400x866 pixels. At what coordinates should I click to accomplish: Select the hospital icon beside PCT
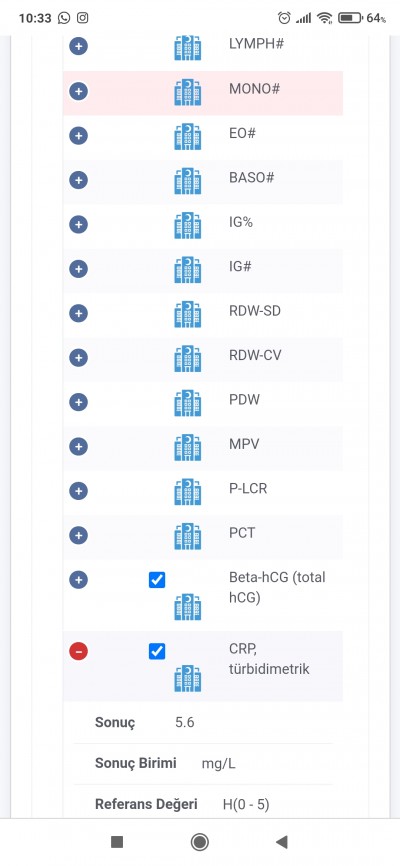pyautogui.click(x=188, y=536)
